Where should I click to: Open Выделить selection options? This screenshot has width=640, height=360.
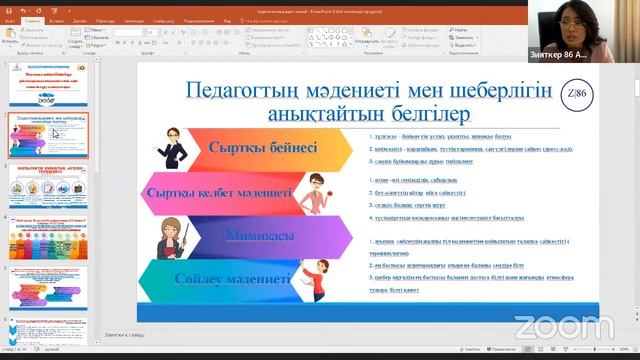tap(463, 45)
